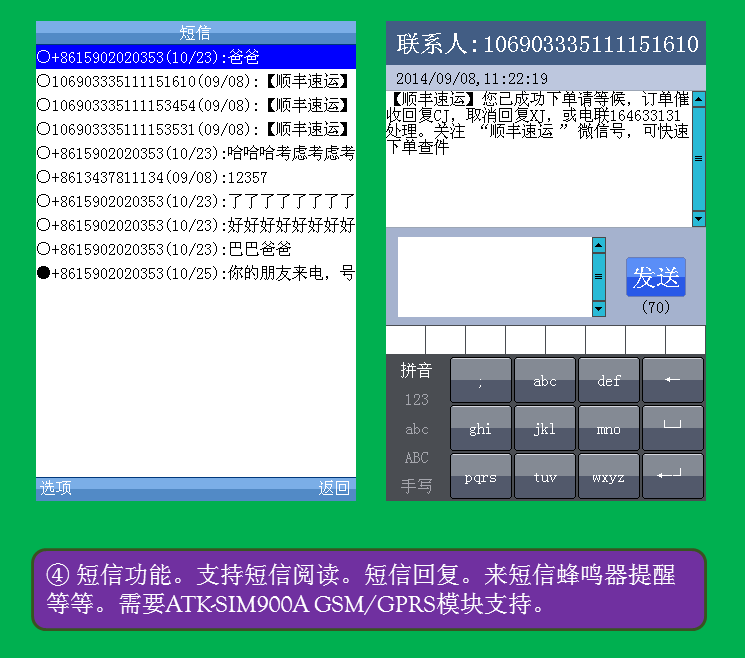
Task: Switch input mode to 123 numeric
Action: [416, 400]
